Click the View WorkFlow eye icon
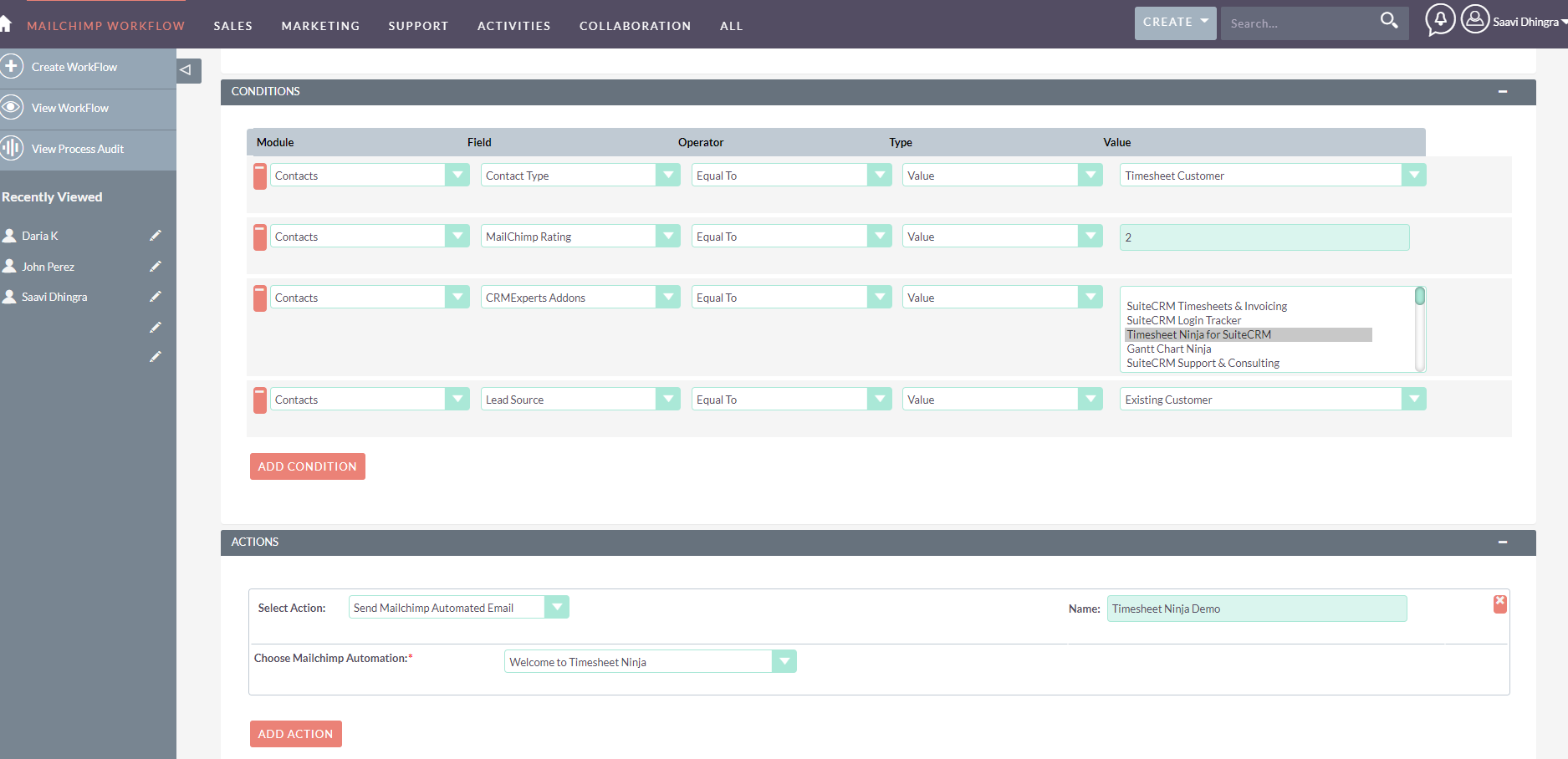 click(x=11, y=107)
